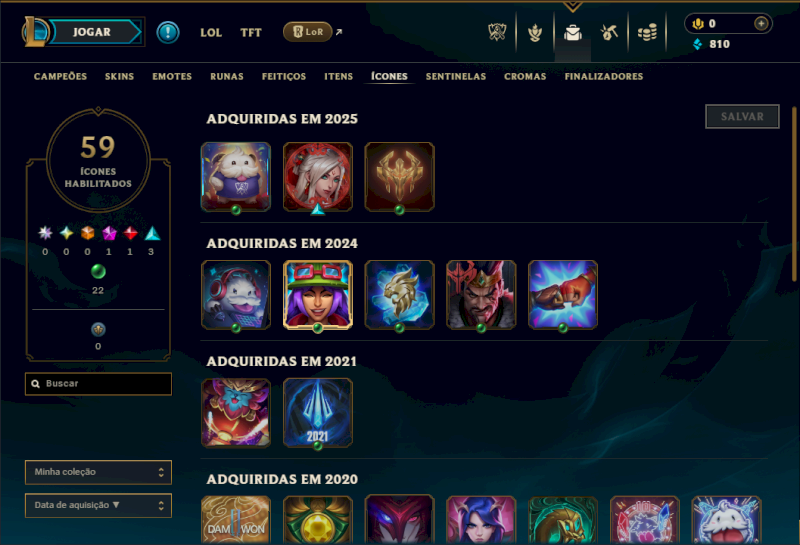Switch to the SENTINELAS tab

point(456,77)
